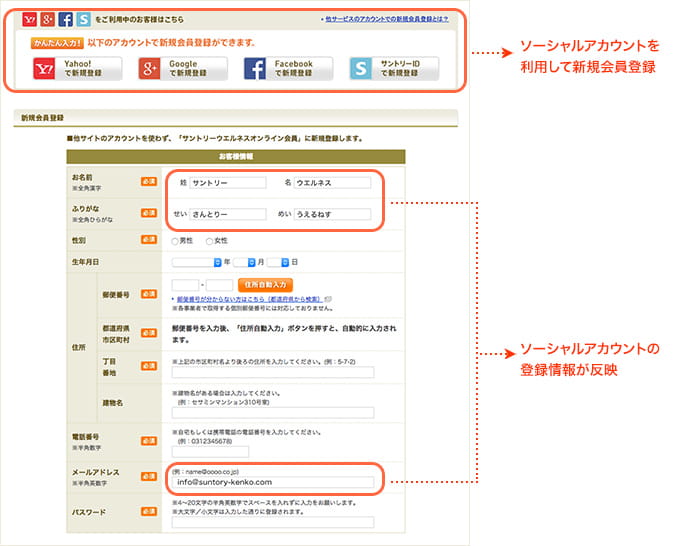Image resolution: width=680 pixels, height=546 pixels.
Task: Click the パスワード password field
Action: [x=273, y=522]
